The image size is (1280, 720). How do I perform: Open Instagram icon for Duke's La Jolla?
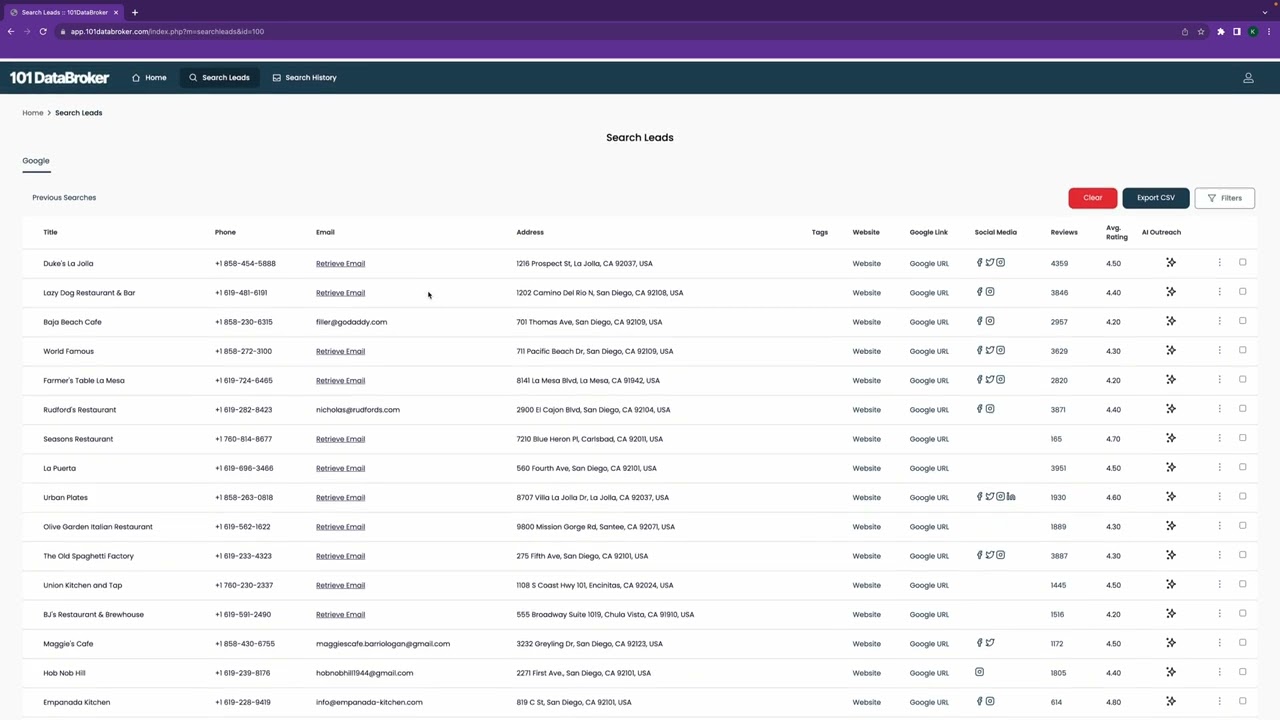coord(1000,263)
